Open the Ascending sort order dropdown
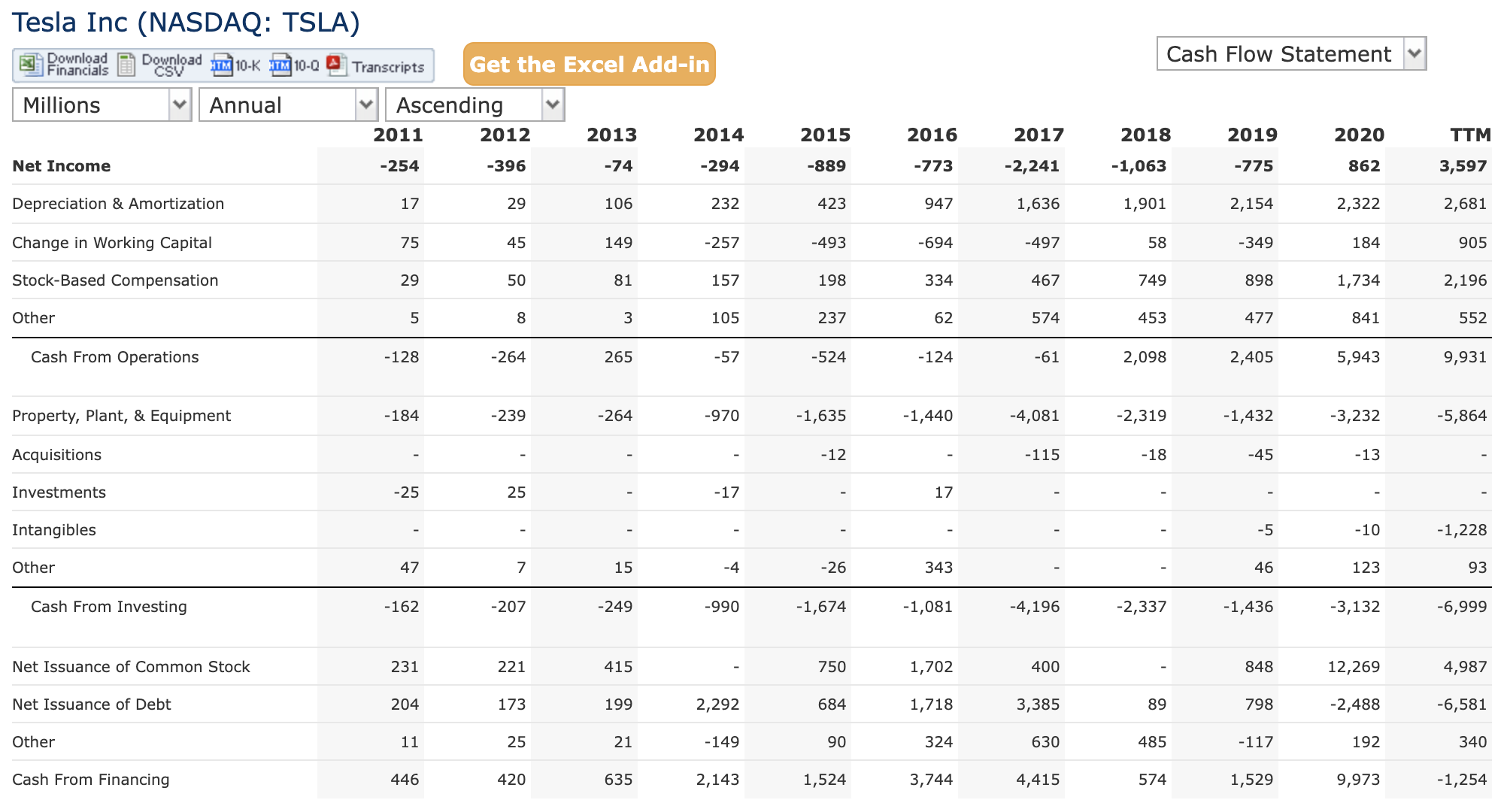The width and height of the screenshot is (1507, 812). coord(475,105)
